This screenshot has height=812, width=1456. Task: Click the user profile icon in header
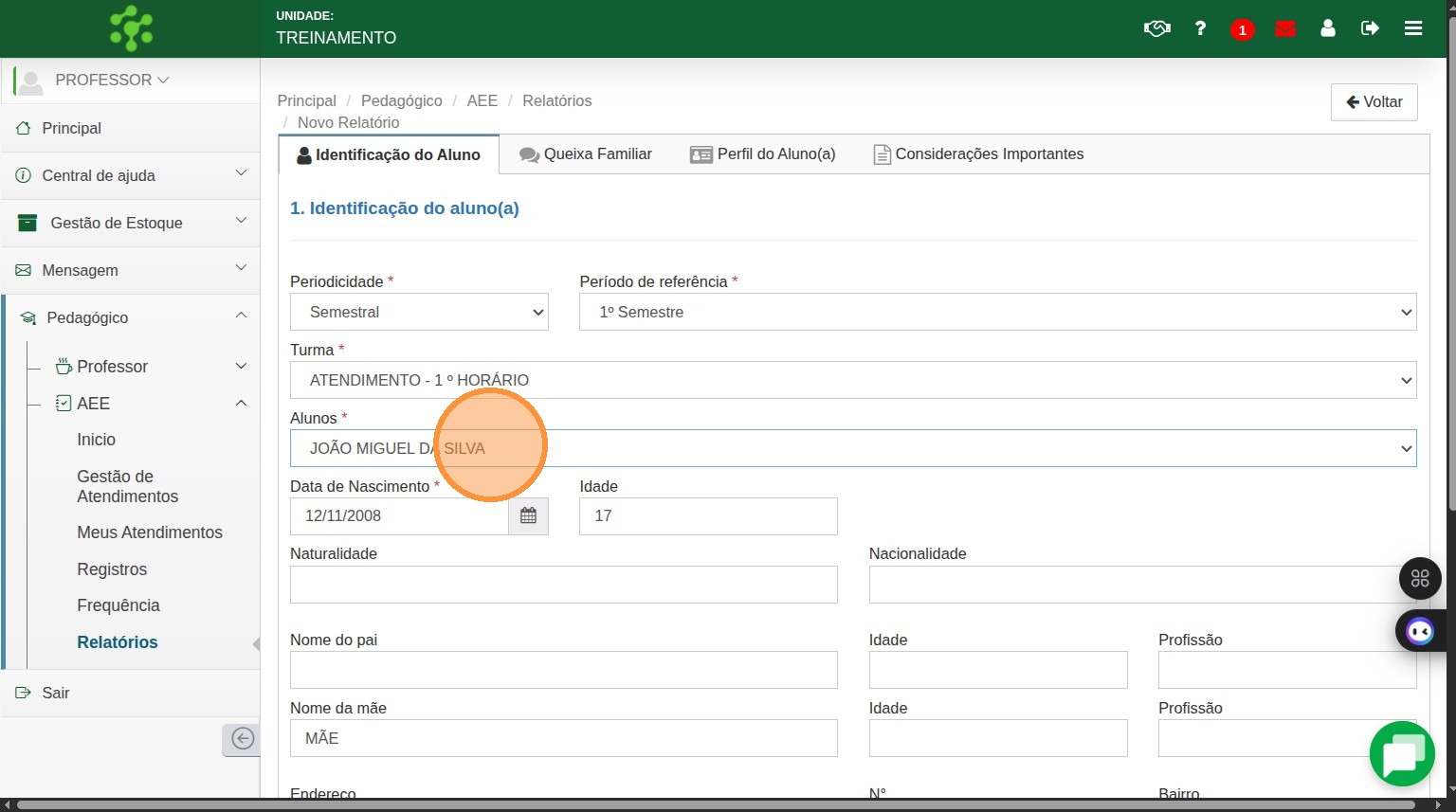[x=1328, y=28]
